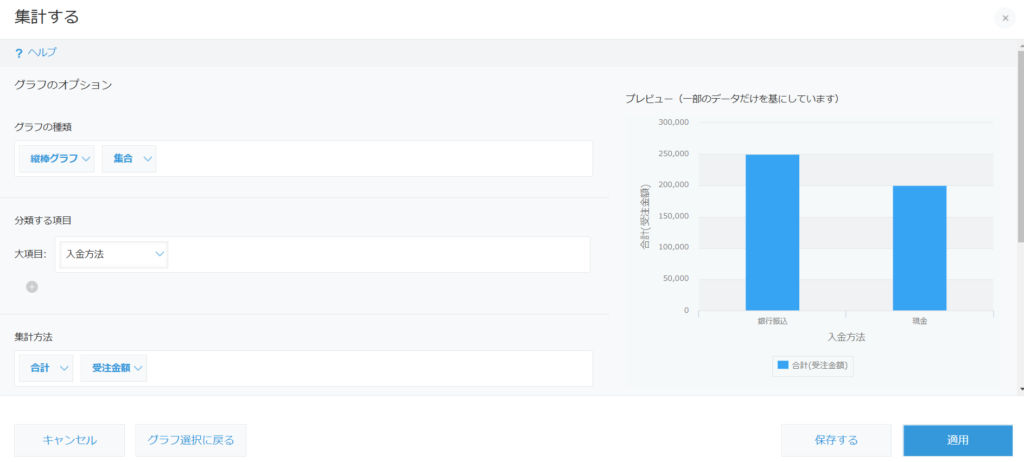Click the 合計(受注金額) legend label
Image resolution: width=1024 pixels, height=462 pixels.
click(820, 366)
